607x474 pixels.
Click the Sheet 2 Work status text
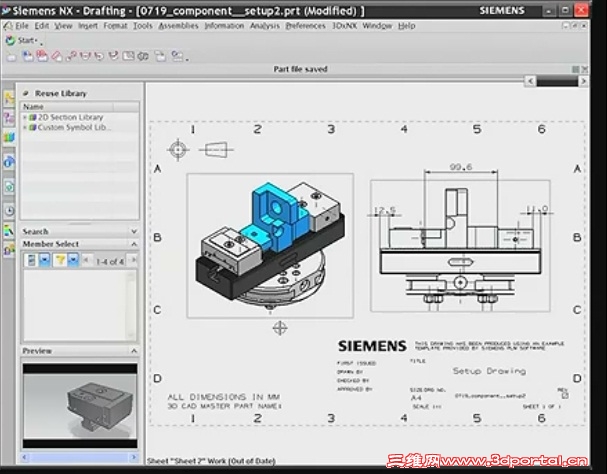[211, 461]
